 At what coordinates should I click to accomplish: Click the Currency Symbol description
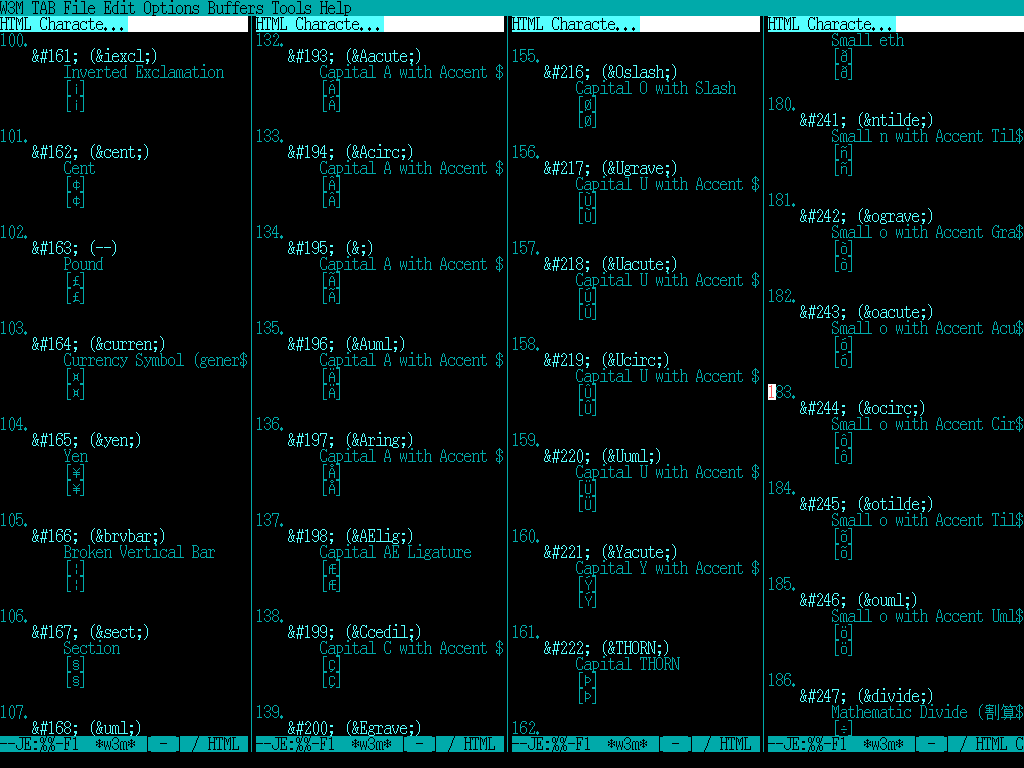pyautogui.click(x=155, y=360)
